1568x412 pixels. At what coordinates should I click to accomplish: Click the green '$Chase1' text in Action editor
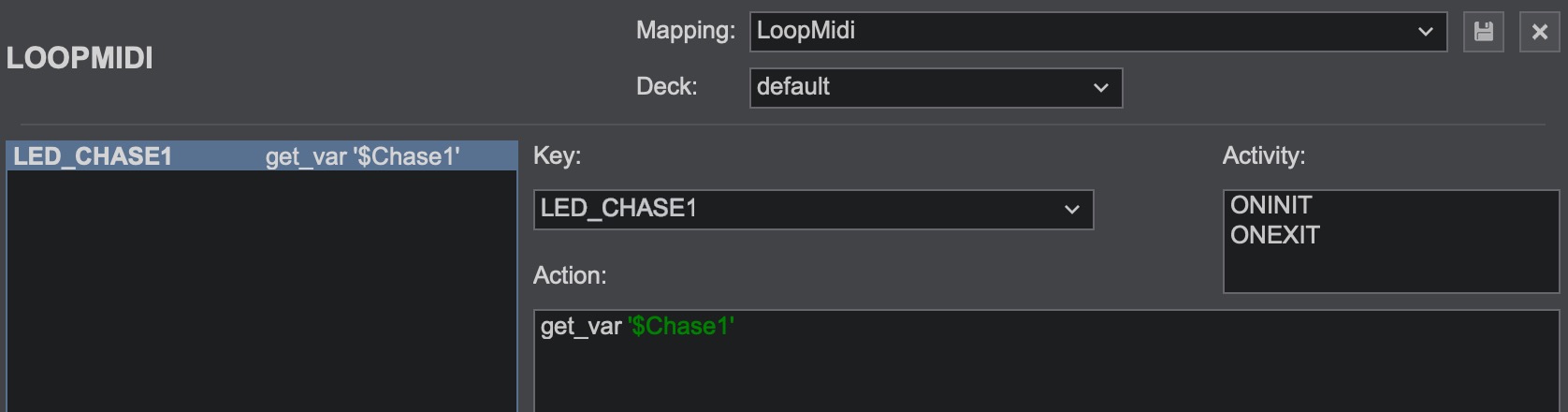coord(681,326)
